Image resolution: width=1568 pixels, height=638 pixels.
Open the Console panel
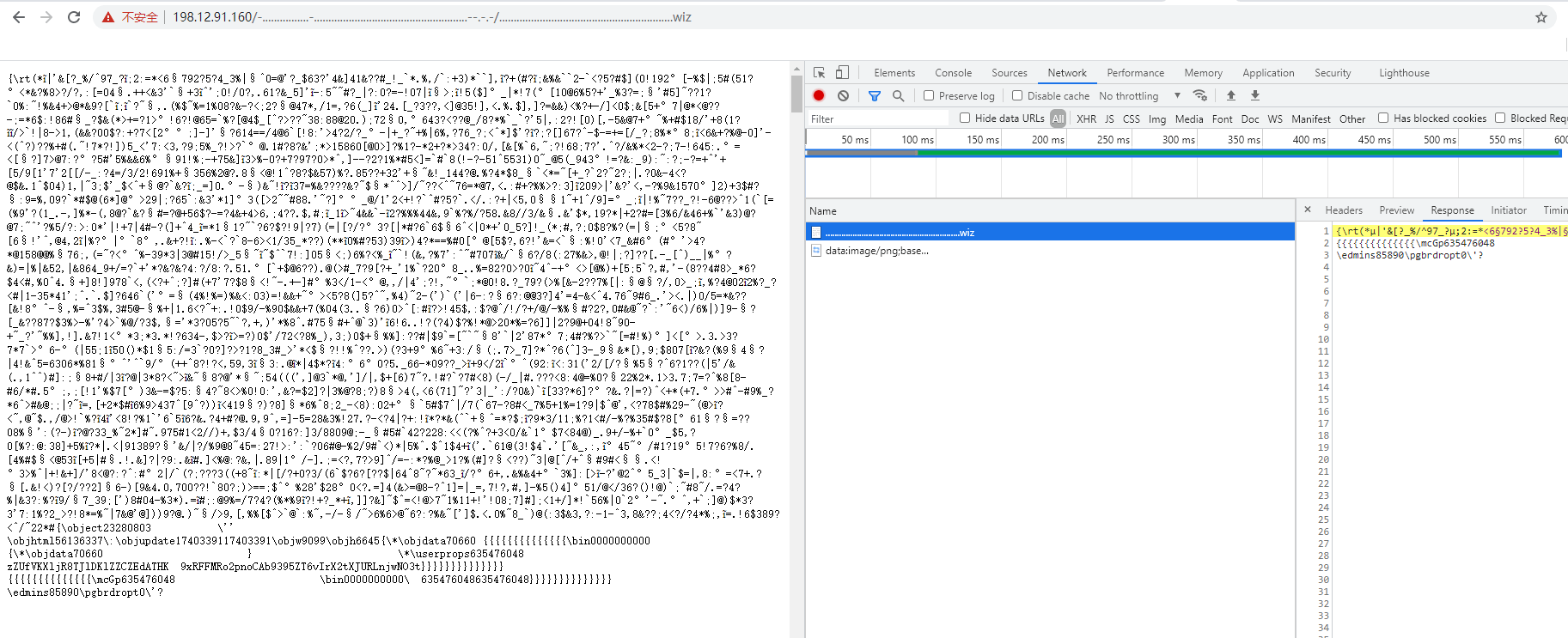[x=954, y=73]
